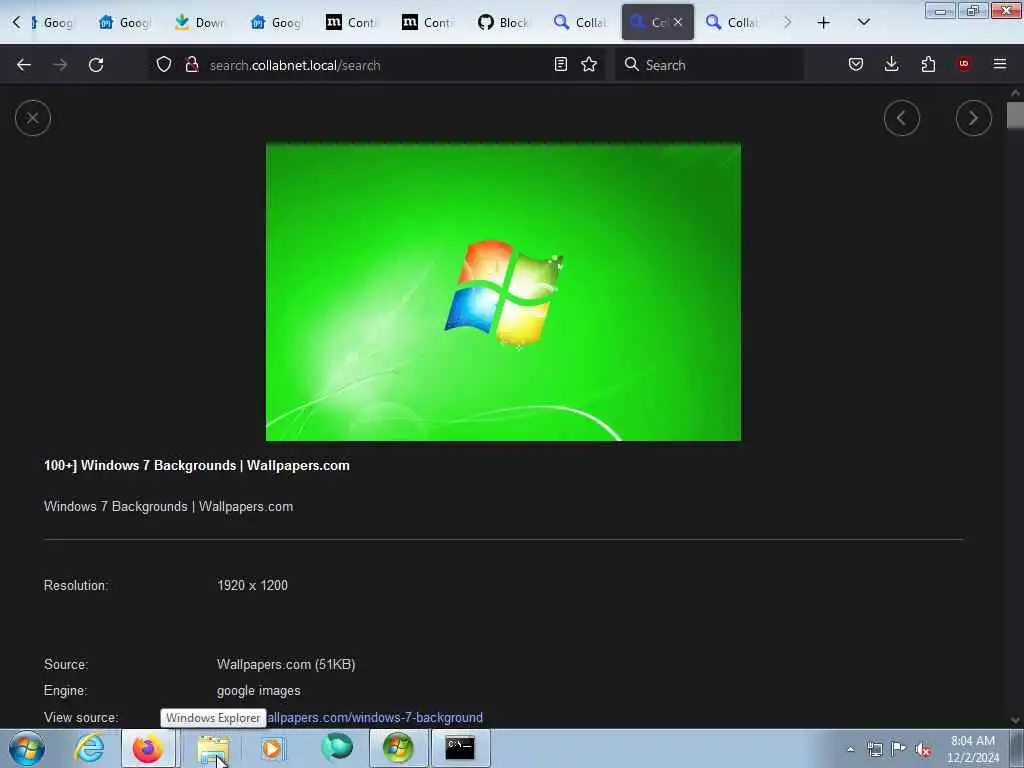The height and width of the screenshot is (768, 1024).
Task: Click the source value 'Wallpapers.com (51KB)'
Action: [x=286, y=665]
